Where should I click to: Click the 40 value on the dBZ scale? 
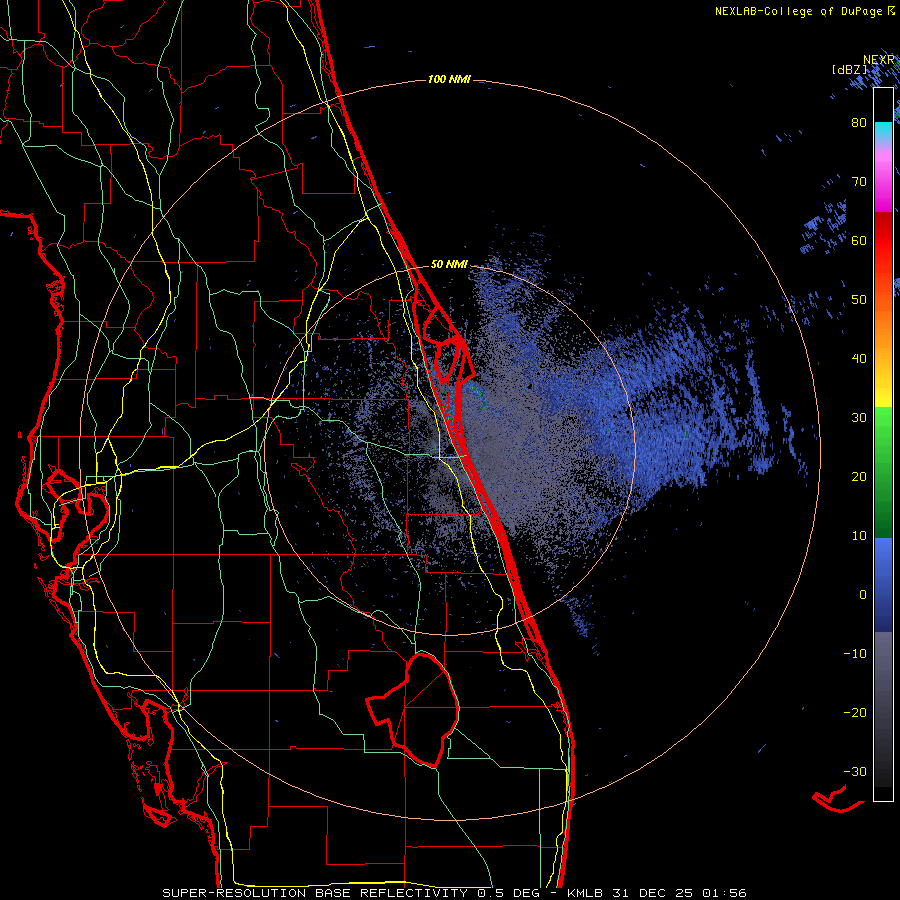(859, 359)
